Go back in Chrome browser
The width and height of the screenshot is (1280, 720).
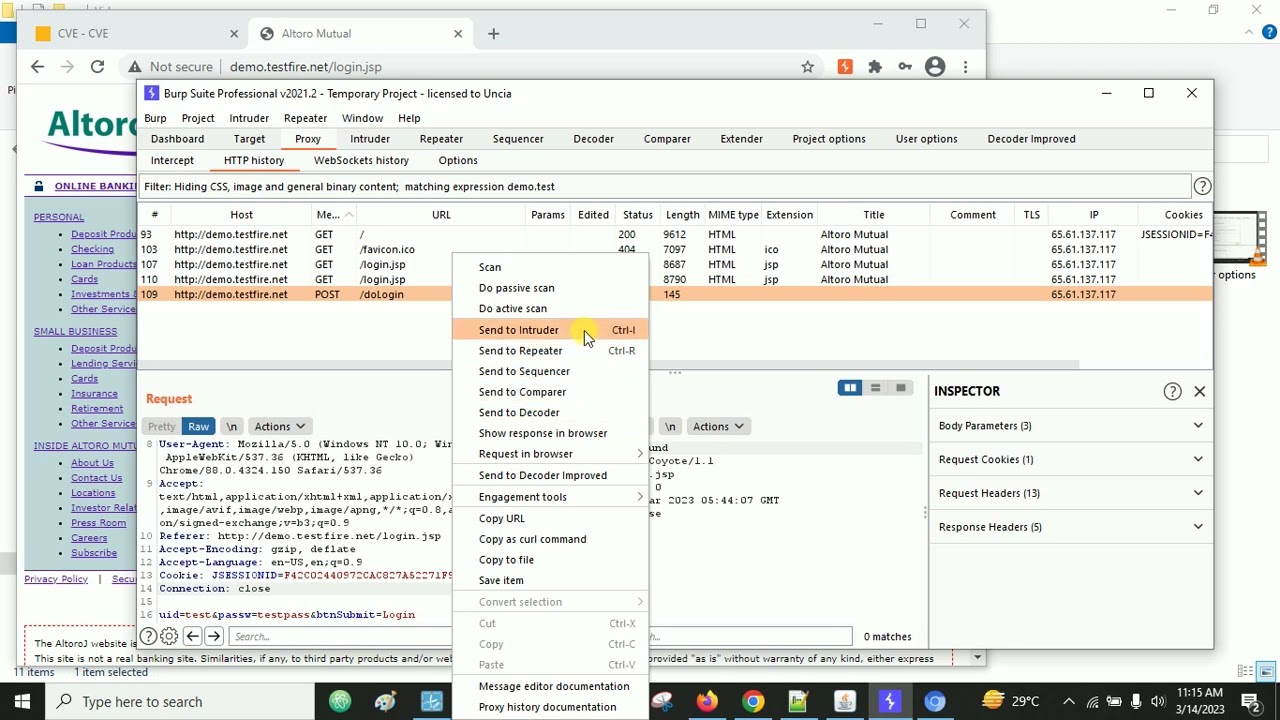(37, 67)
